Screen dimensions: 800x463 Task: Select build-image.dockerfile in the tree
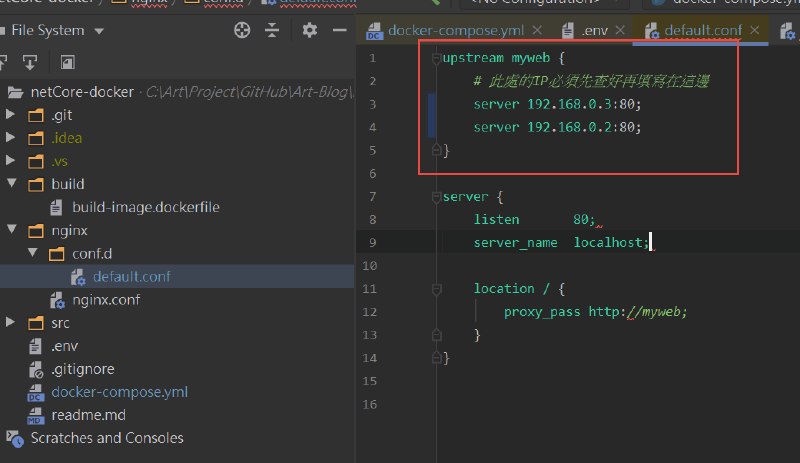[145, 207]
